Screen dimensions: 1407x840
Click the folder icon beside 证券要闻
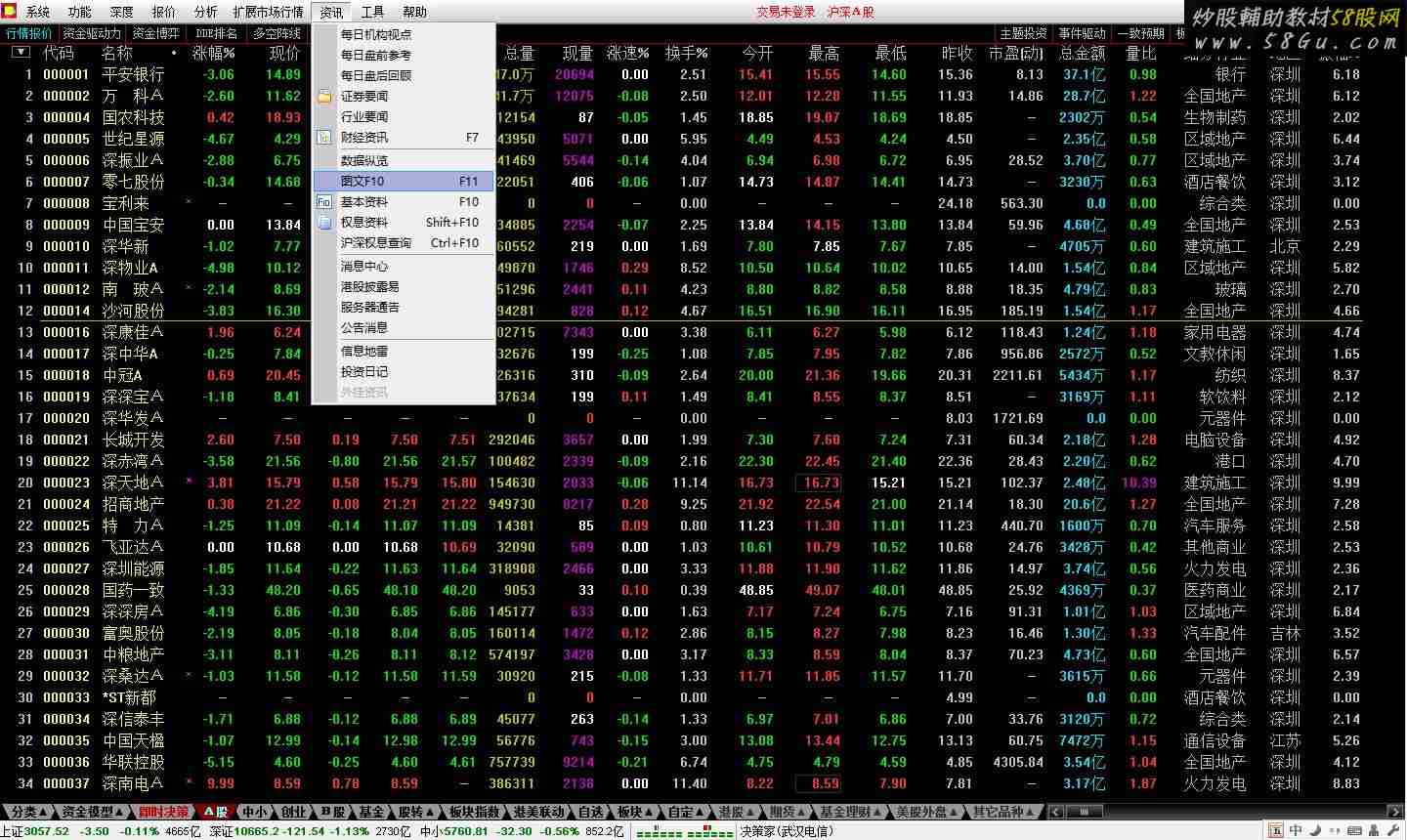coord(324,97)
